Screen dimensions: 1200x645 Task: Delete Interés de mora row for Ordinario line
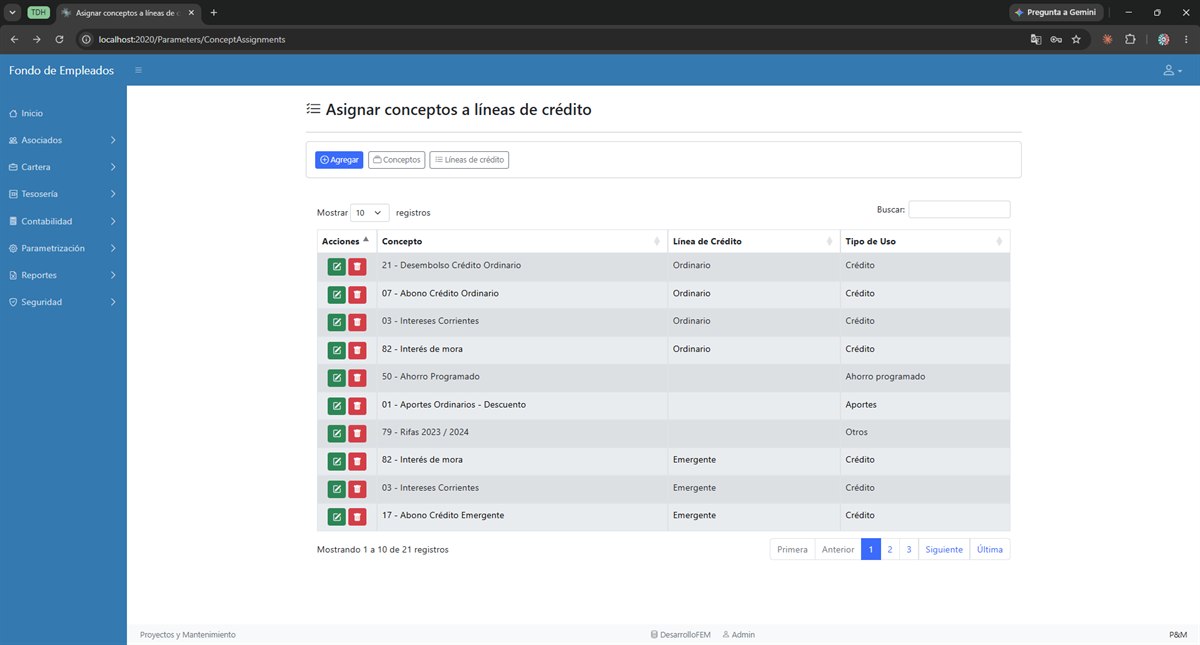357,350
